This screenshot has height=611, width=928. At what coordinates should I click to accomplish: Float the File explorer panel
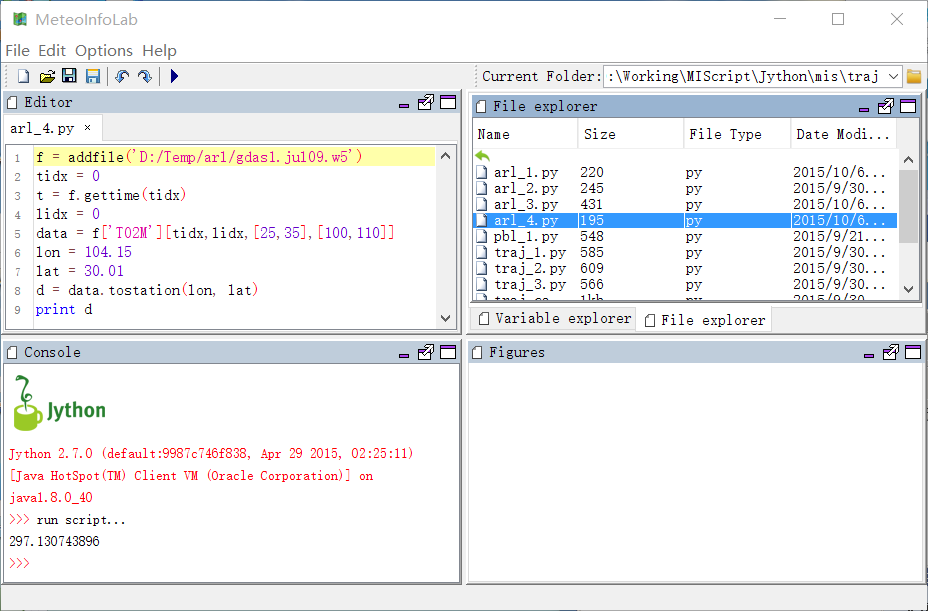click(x=885, y=107)
